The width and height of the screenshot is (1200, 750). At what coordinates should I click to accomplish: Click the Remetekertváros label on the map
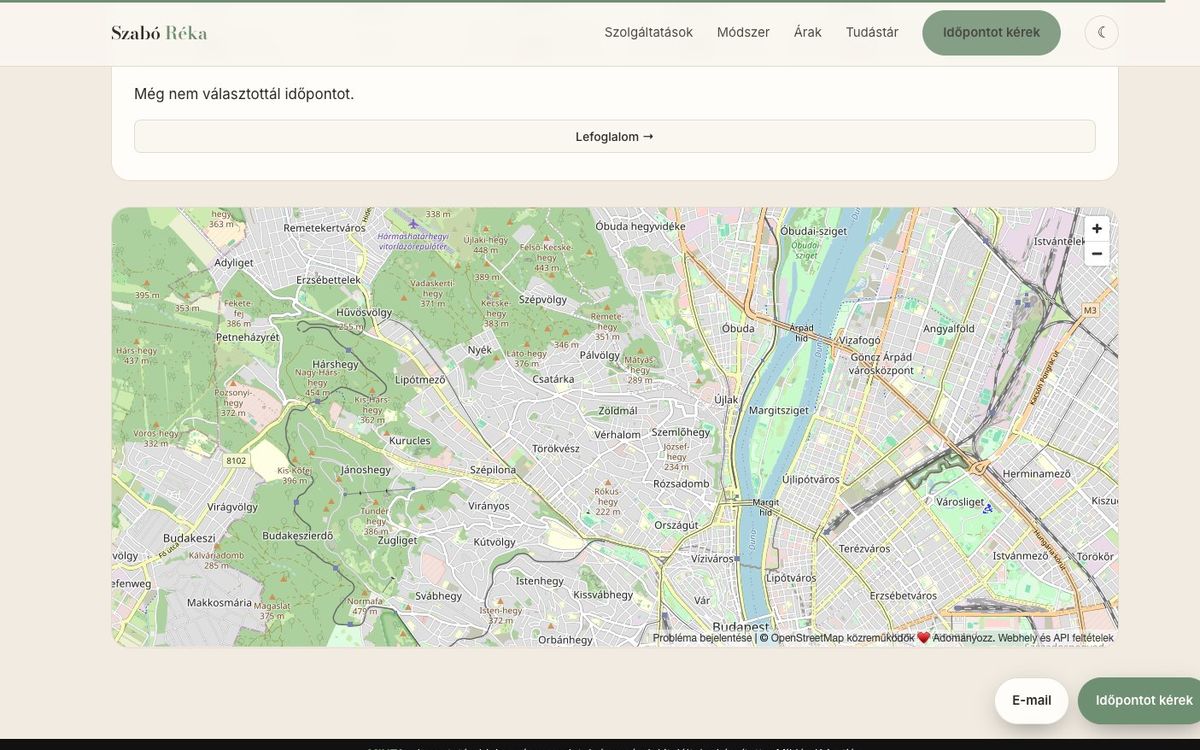coord(324,228)
